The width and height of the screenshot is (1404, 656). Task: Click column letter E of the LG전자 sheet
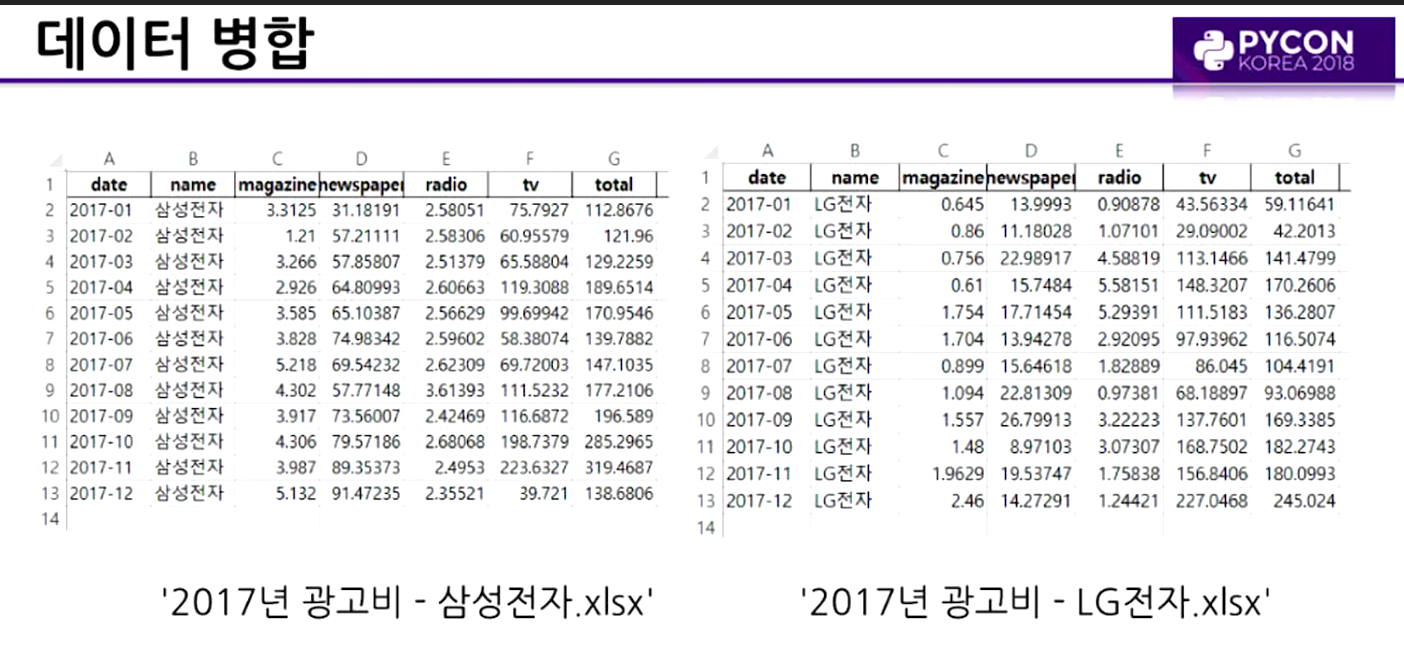1119,151
